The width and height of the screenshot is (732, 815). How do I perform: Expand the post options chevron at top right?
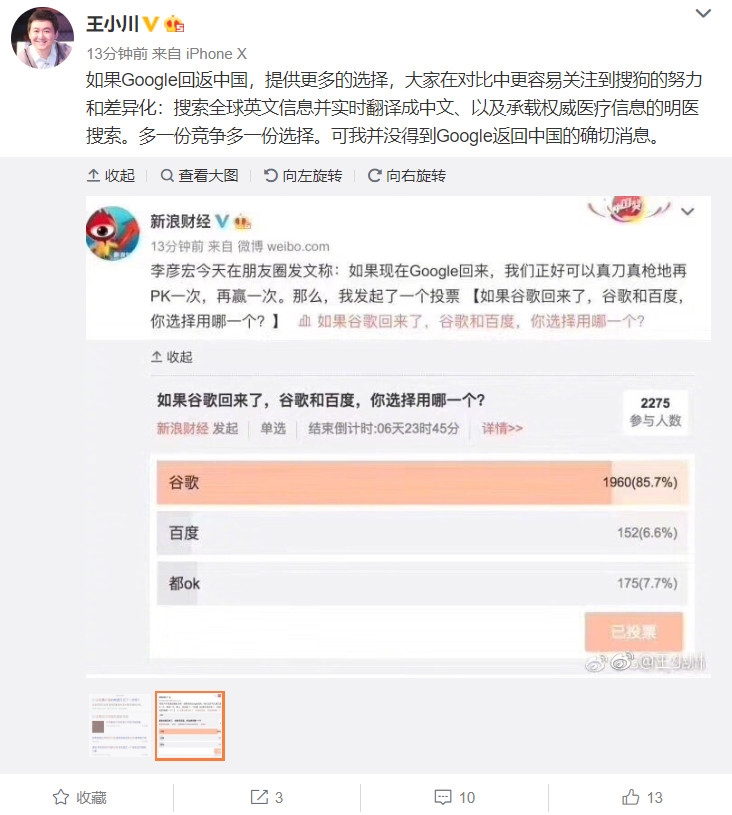[x=703, y=14]
